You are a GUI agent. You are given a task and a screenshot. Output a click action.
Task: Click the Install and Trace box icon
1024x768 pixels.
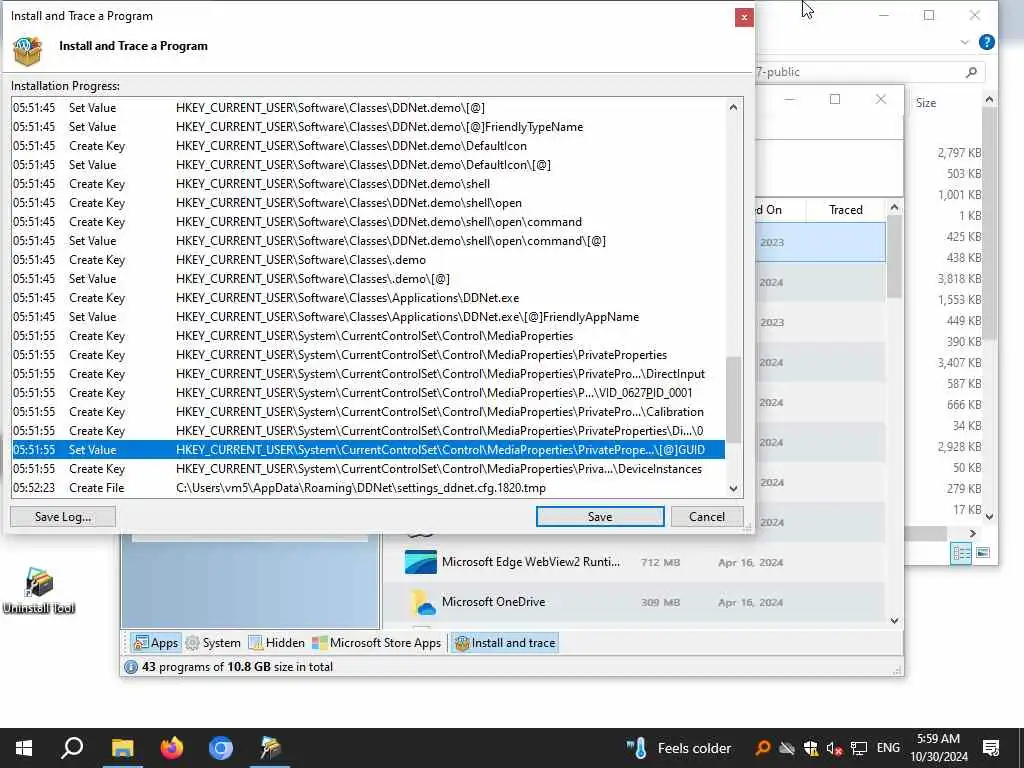(27, 51)
